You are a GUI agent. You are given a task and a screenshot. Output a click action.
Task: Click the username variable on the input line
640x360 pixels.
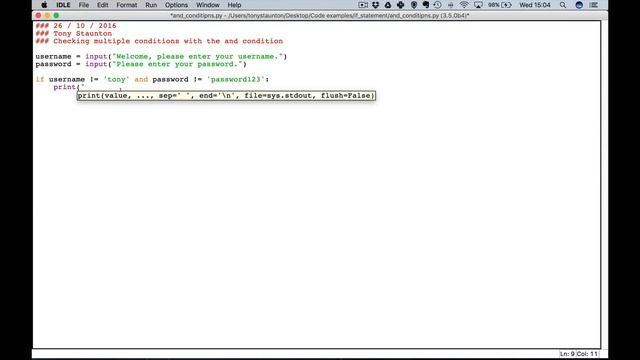coord(53,56)
